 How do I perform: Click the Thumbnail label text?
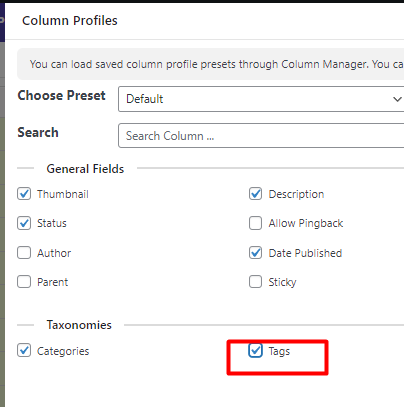63,194
